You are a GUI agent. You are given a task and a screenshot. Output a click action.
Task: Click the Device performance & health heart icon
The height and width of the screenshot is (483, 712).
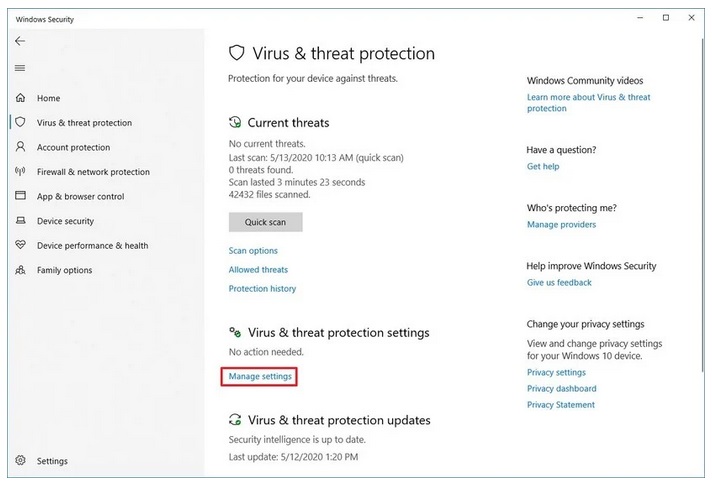20,245
